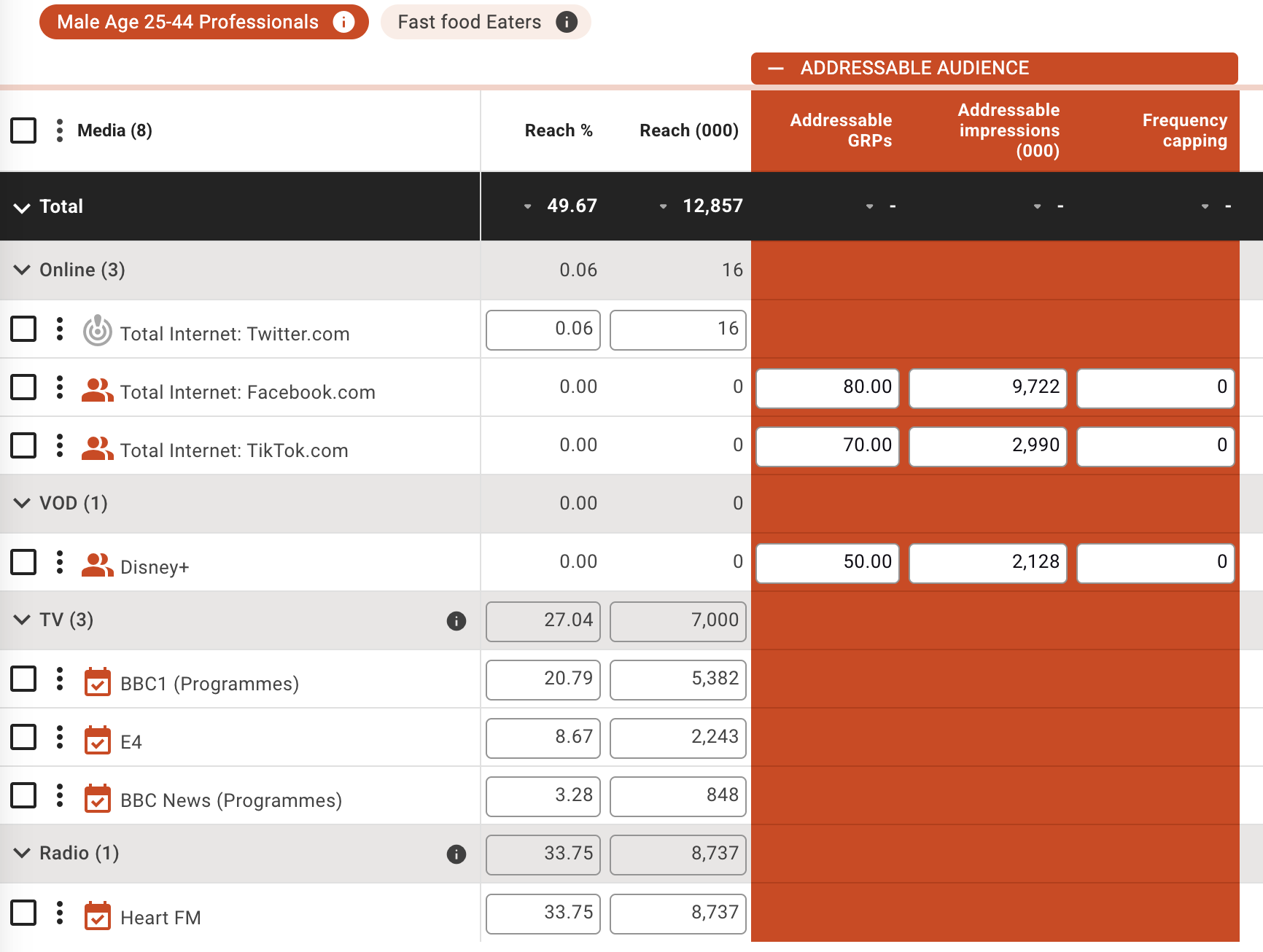Collapse the Radio (1) group
This screenshot has height=952, width=1263.
click(x=22, y=853)
